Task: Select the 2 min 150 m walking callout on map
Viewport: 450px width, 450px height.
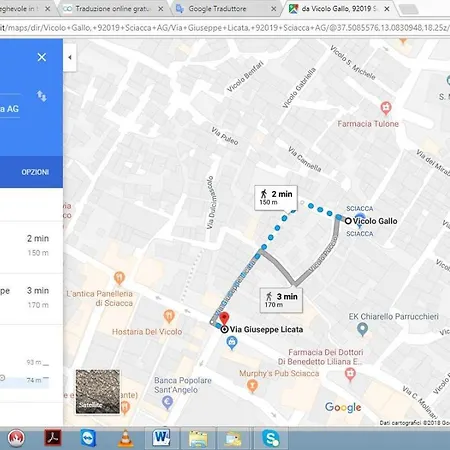Action: click(x=276, y=198)
